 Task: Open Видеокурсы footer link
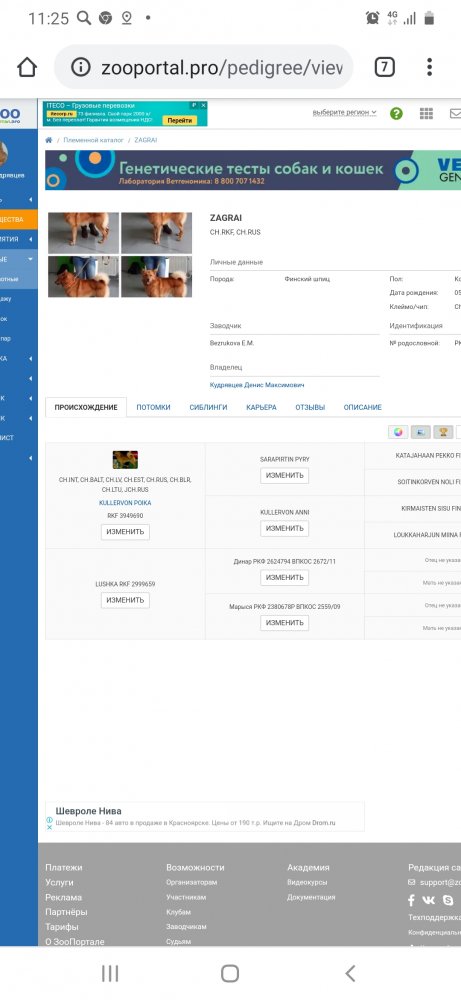(x=307, y=883)
